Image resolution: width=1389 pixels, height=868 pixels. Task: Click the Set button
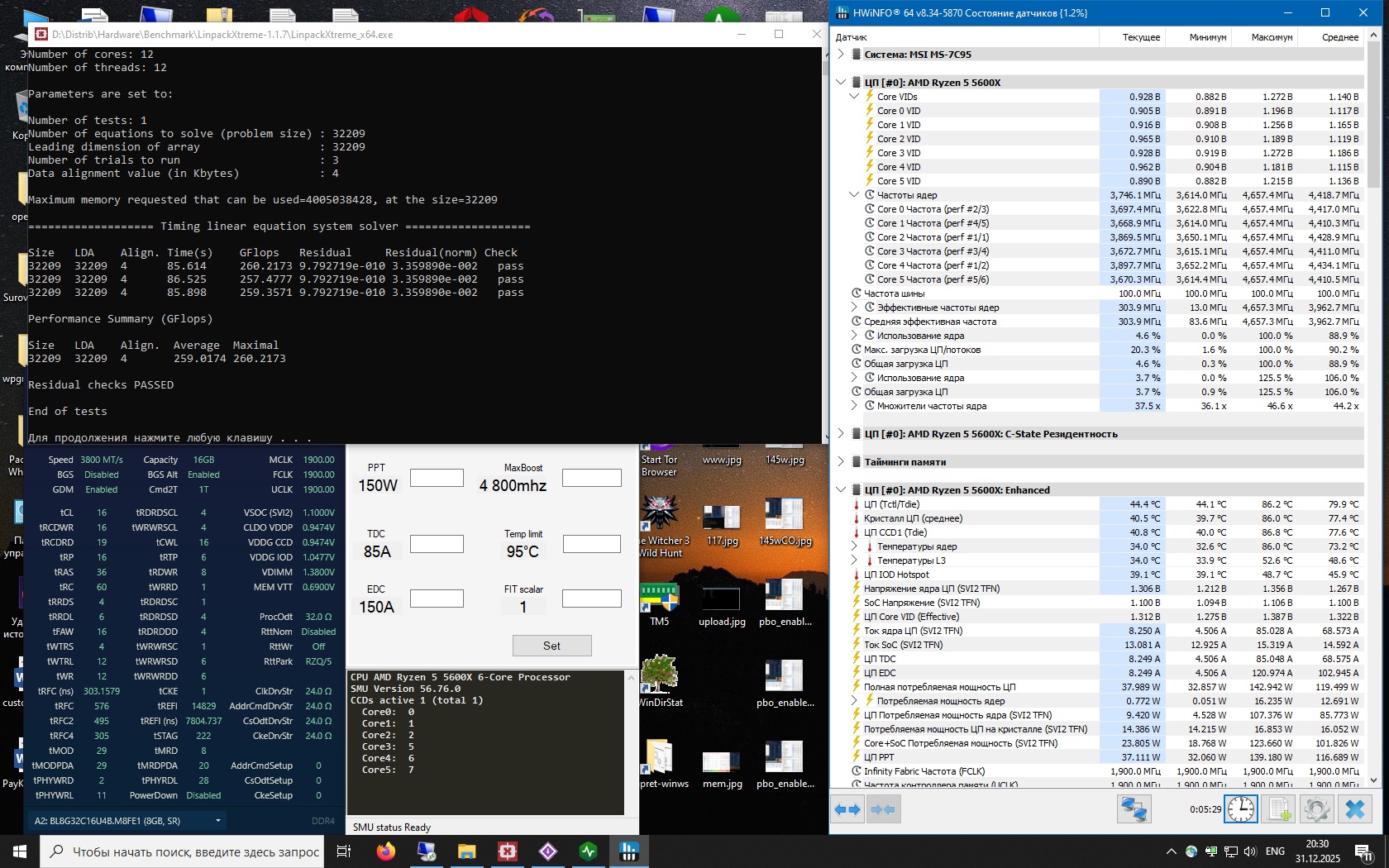[x=551, y=646]
